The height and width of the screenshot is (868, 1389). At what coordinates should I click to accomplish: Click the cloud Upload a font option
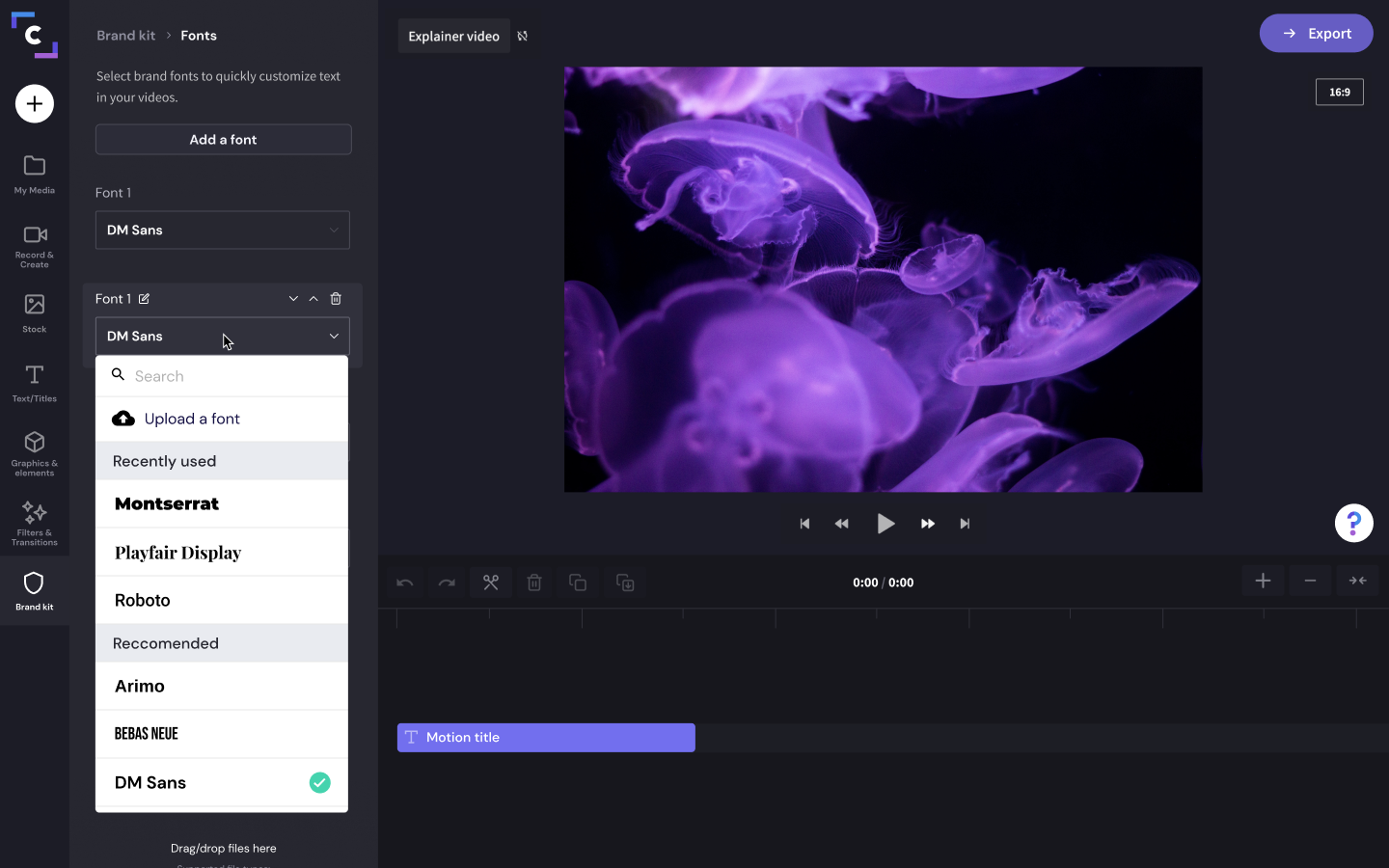pos(222,419)
